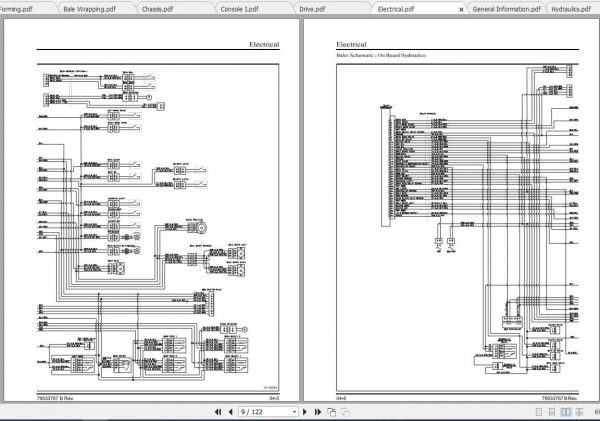The image size is (600, 421).
Task: Click '79033767 B Rev.' in left page footer
Action: click(x=55, y=398)
